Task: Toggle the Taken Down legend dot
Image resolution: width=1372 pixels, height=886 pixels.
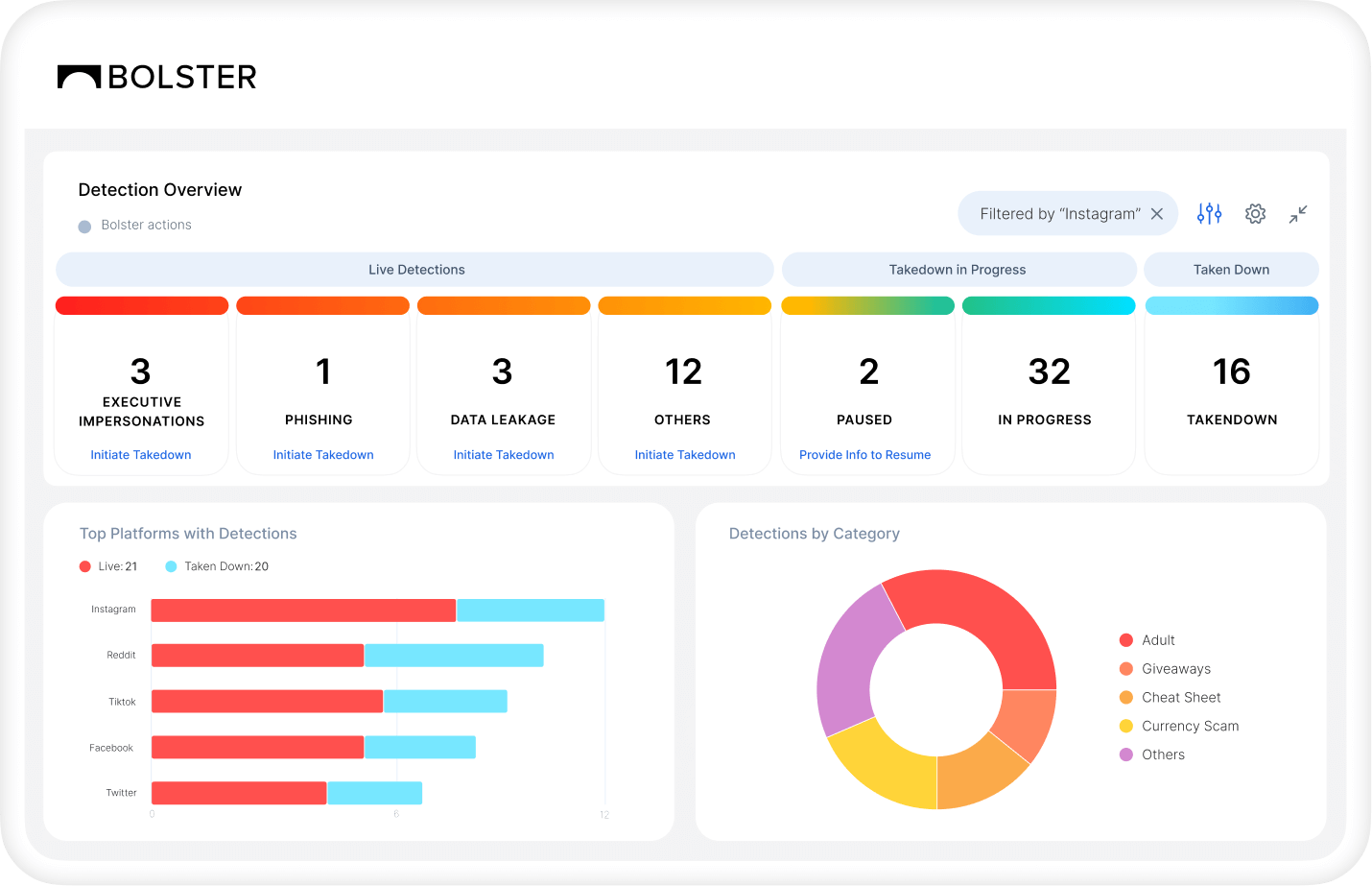Action: click(x=172, y=566)
